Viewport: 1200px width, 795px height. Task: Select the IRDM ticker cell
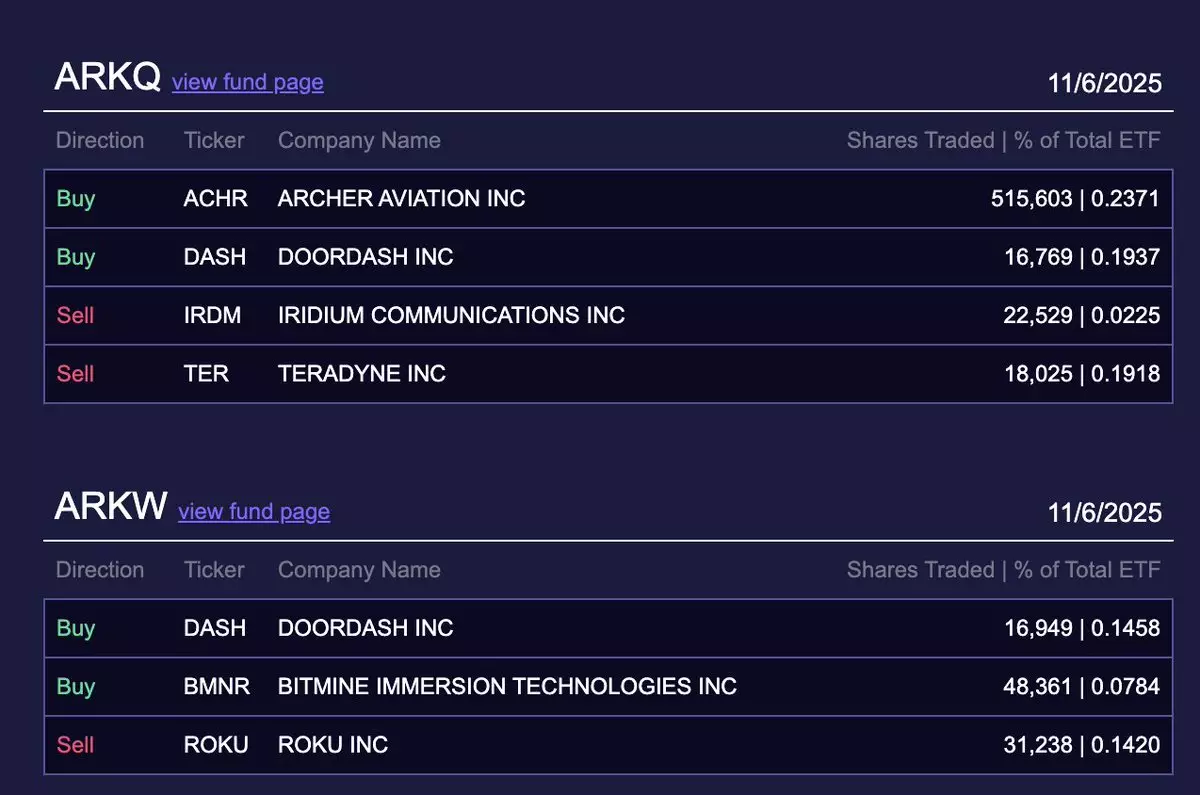point(212,315)
